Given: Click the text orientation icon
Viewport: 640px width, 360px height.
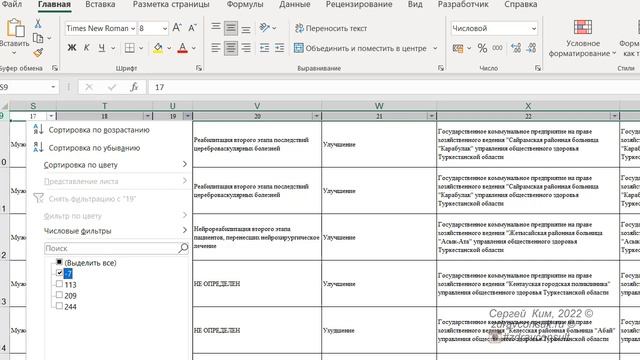Looking at the screenshot, I should click(x=265, y=28).
